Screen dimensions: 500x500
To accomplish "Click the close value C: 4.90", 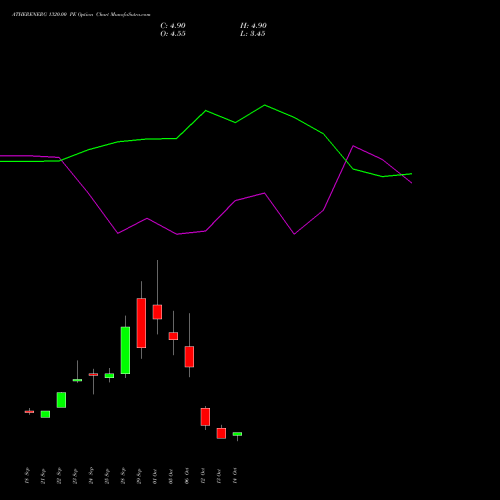I will 173,26.
